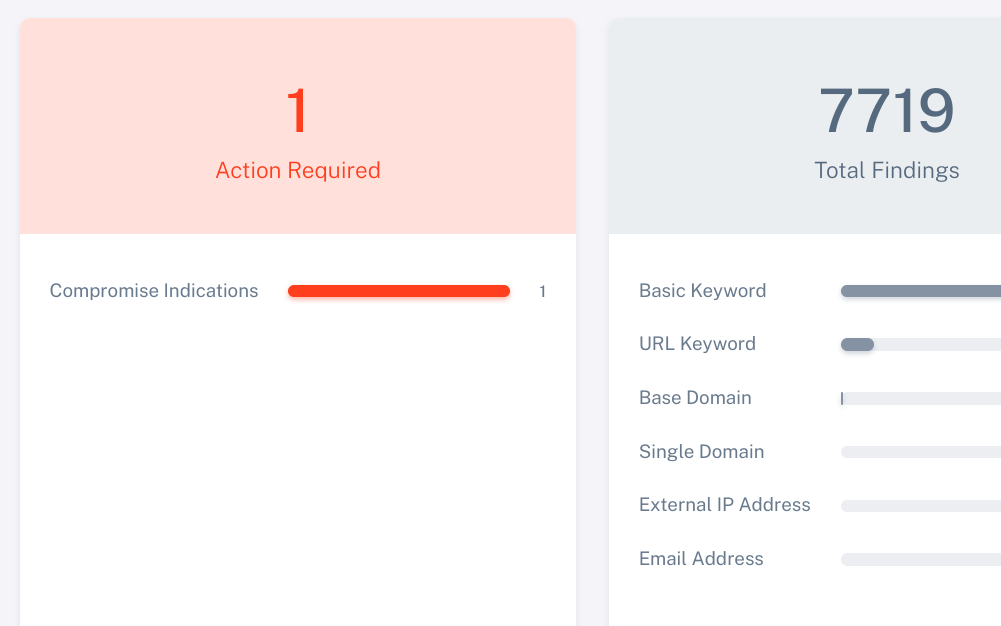Select the Single Domain row label
Screen dimensions: 1001x626
point(702,452)
